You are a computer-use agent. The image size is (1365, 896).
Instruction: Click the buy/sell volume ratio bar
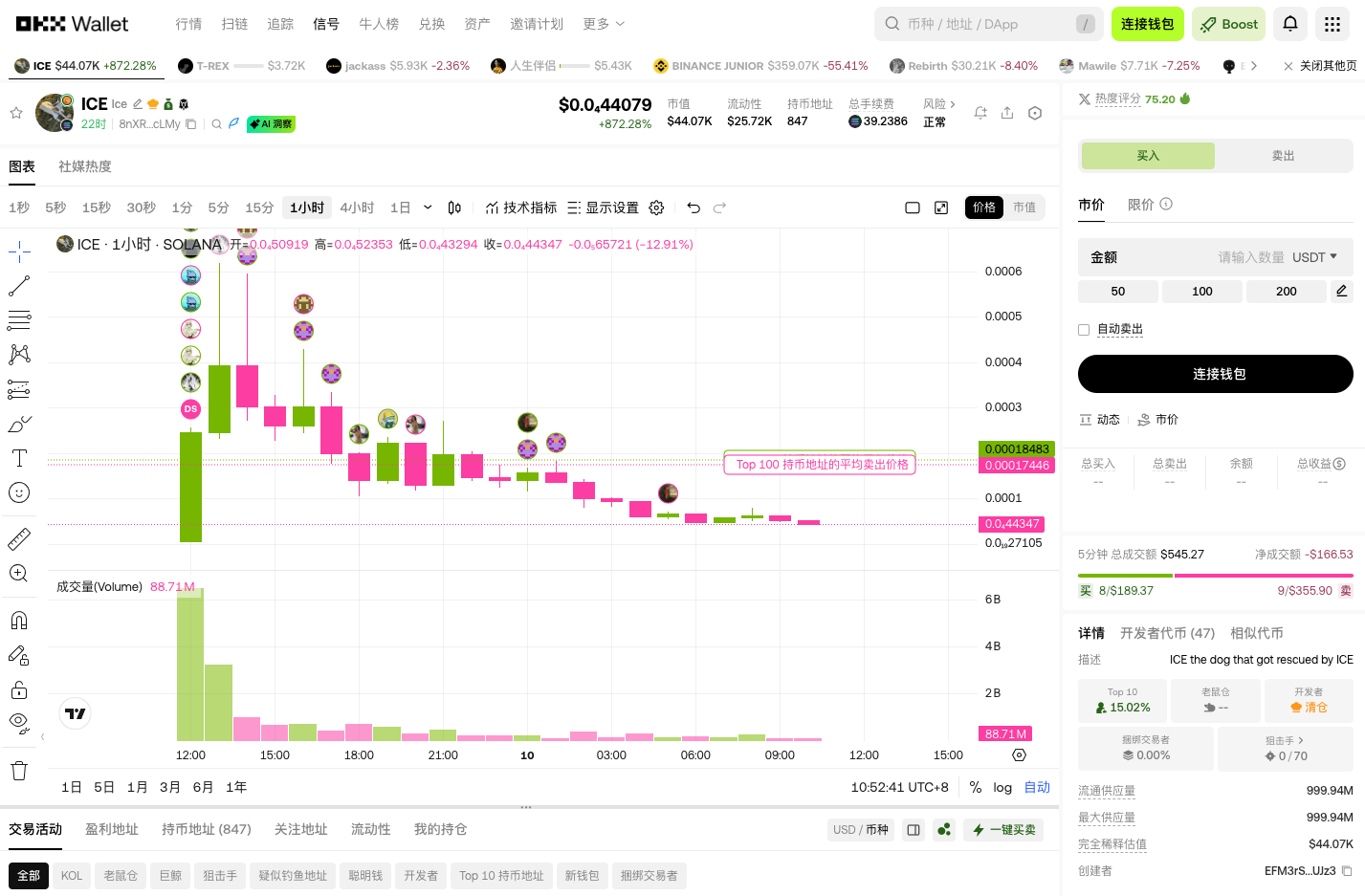tap(1215, 574)
